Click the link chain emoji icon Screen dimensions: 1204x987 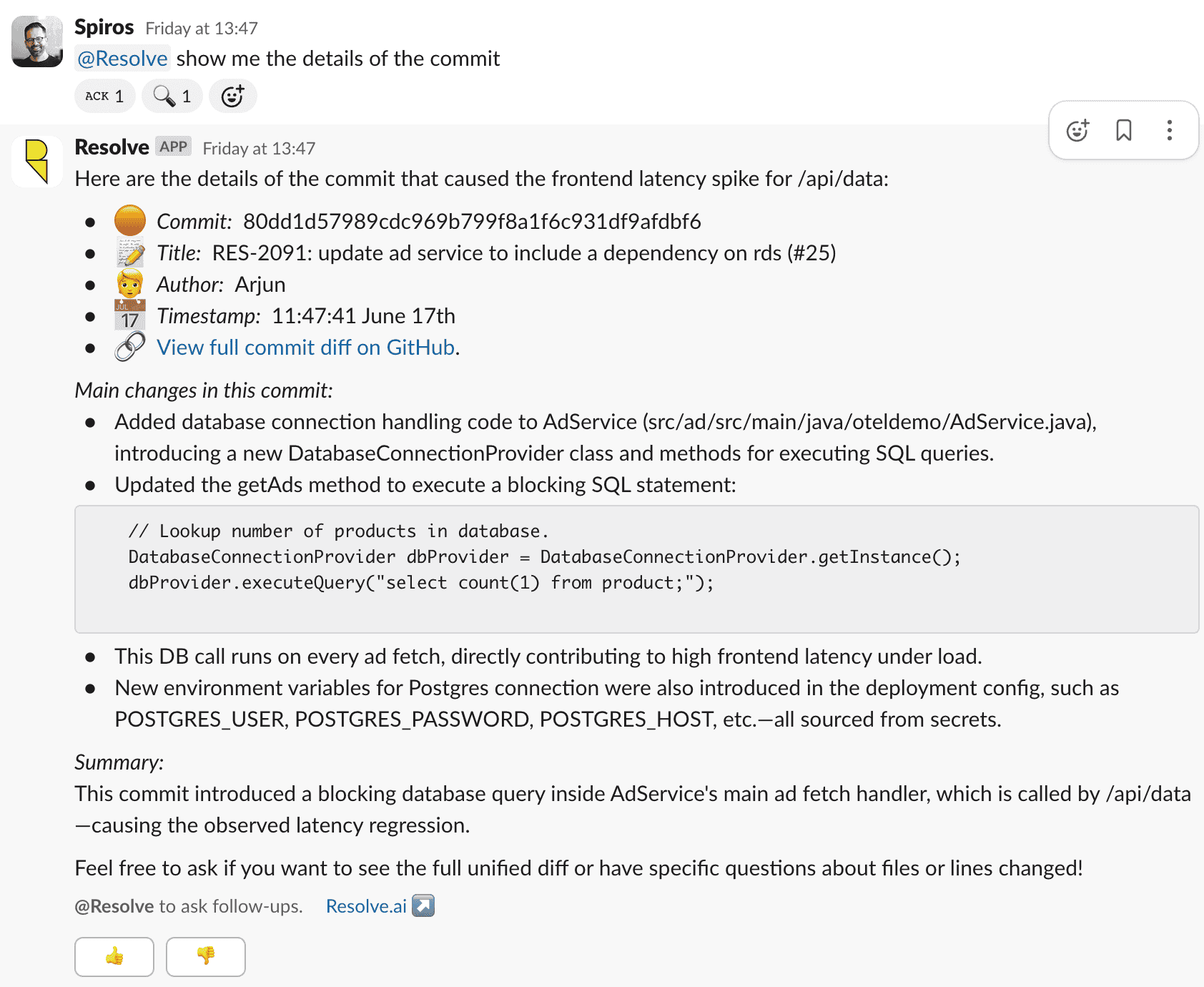pyautogui.click(x=130, y=347)
